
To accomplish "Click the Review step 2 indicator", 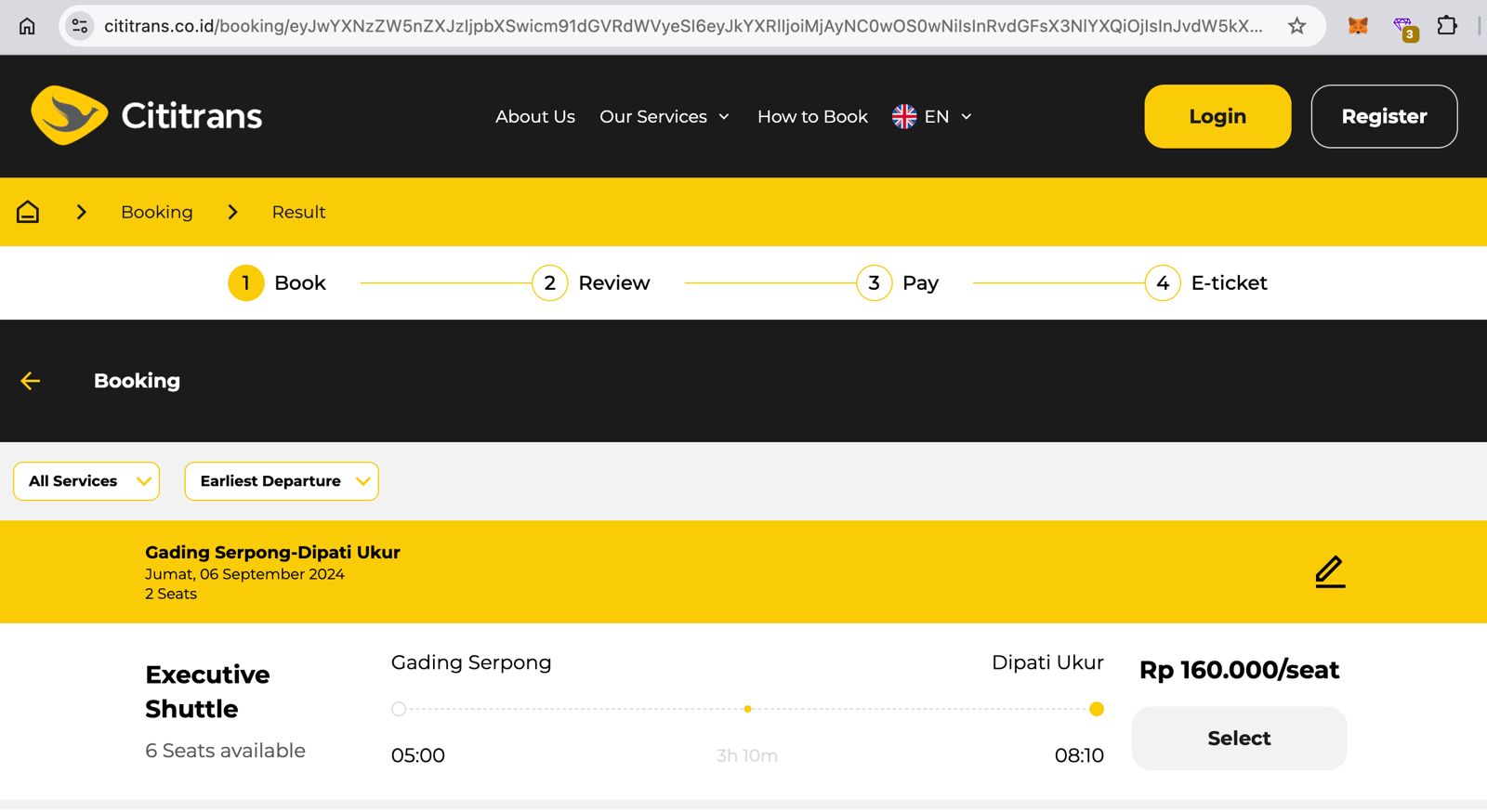I will (550, 283).
